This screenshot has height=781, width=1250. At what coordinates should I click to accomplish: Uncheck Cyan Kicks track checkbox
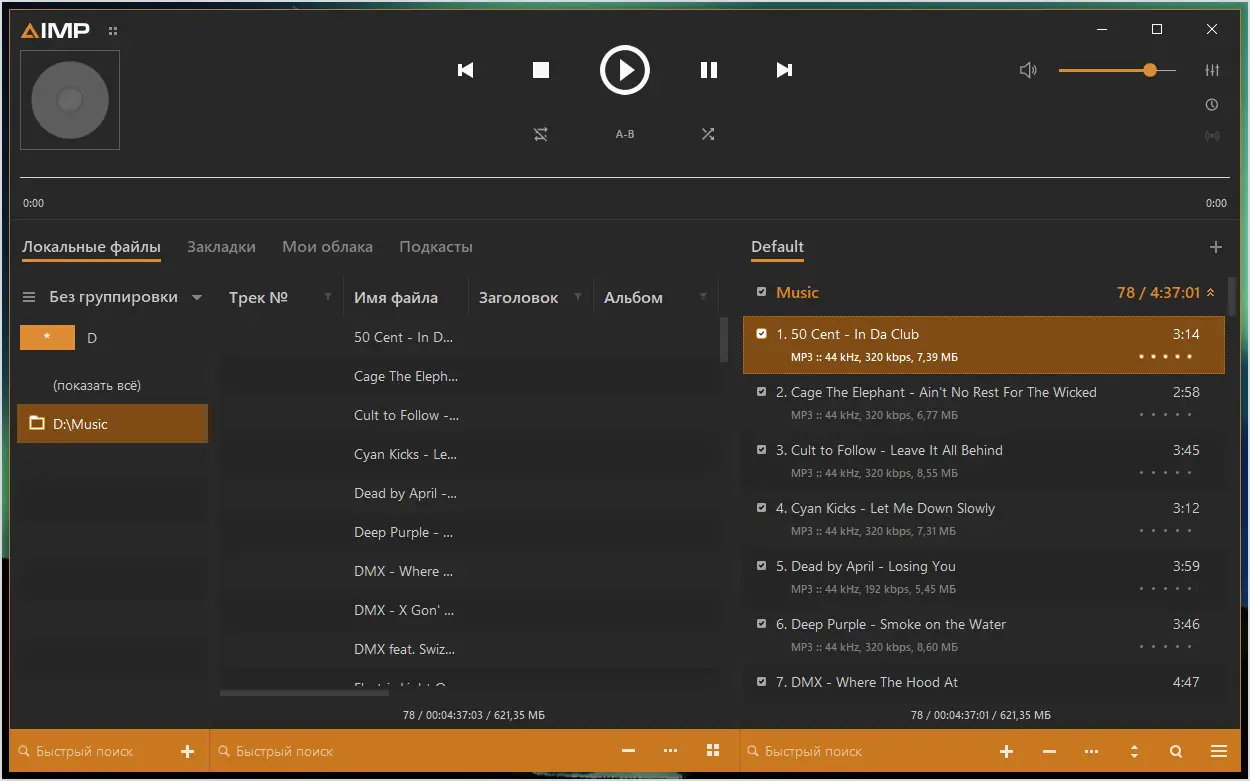point(762,508)
